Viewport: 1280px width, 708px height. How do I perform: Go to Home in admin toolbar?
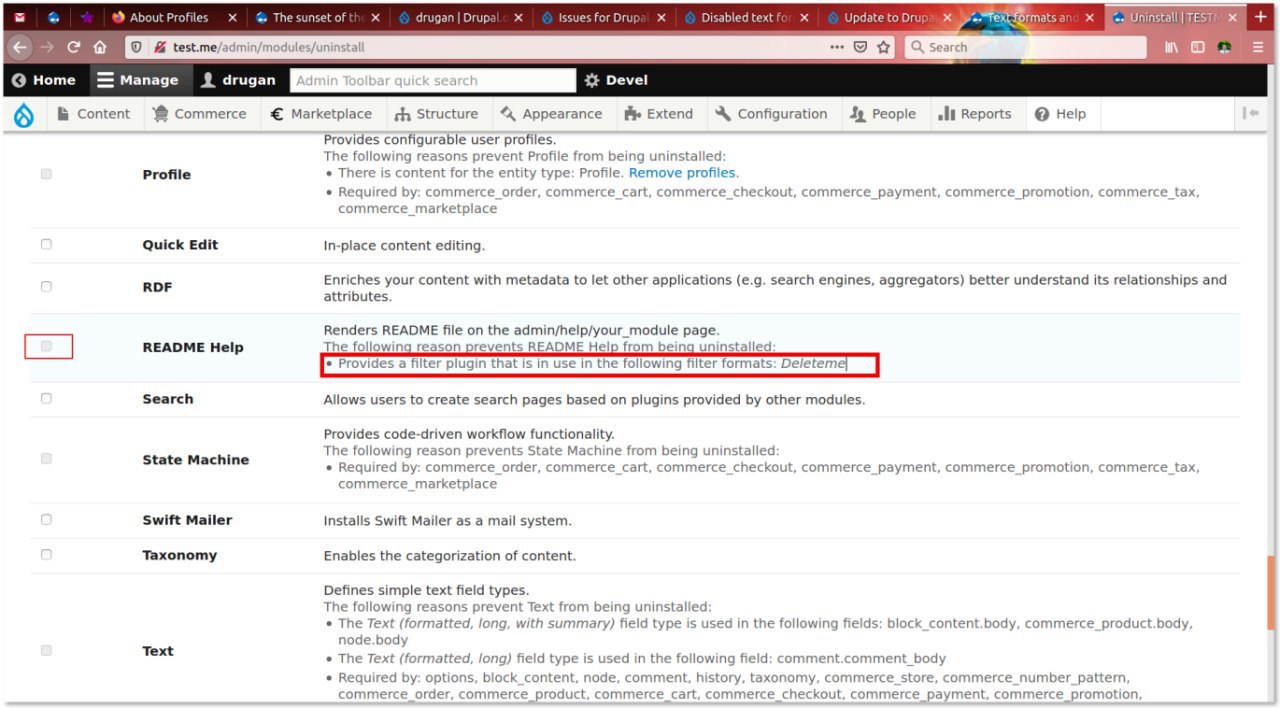coord(44,80)
